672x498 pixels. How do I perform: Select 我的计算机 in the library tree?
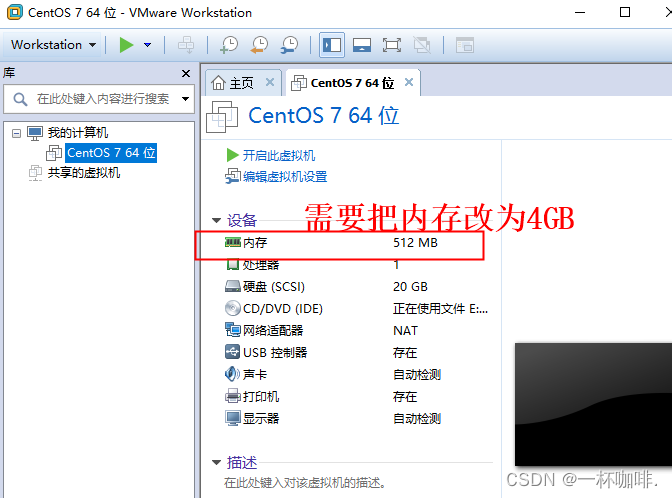pyautogui.click(x=78, y=132)
